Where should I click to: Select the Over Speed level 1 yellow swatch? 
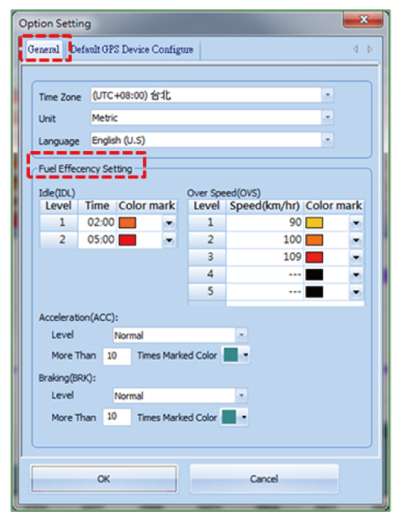pyautogui.click(x=314, y=223)
